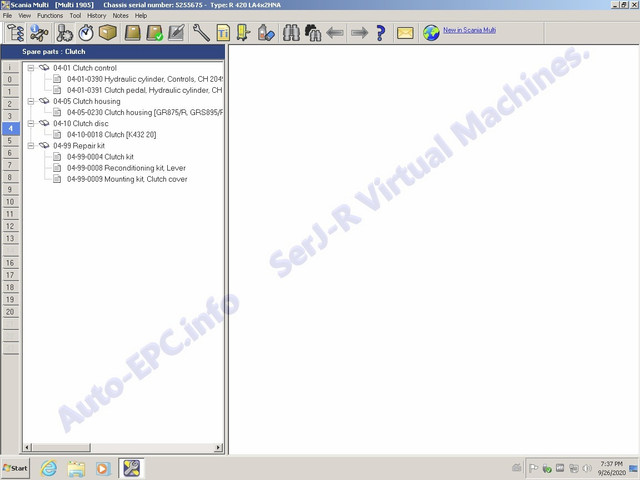
Task: Collapse the 04-05 Clutch housing node
Action: pyautogui.click(x=31, y=102)
